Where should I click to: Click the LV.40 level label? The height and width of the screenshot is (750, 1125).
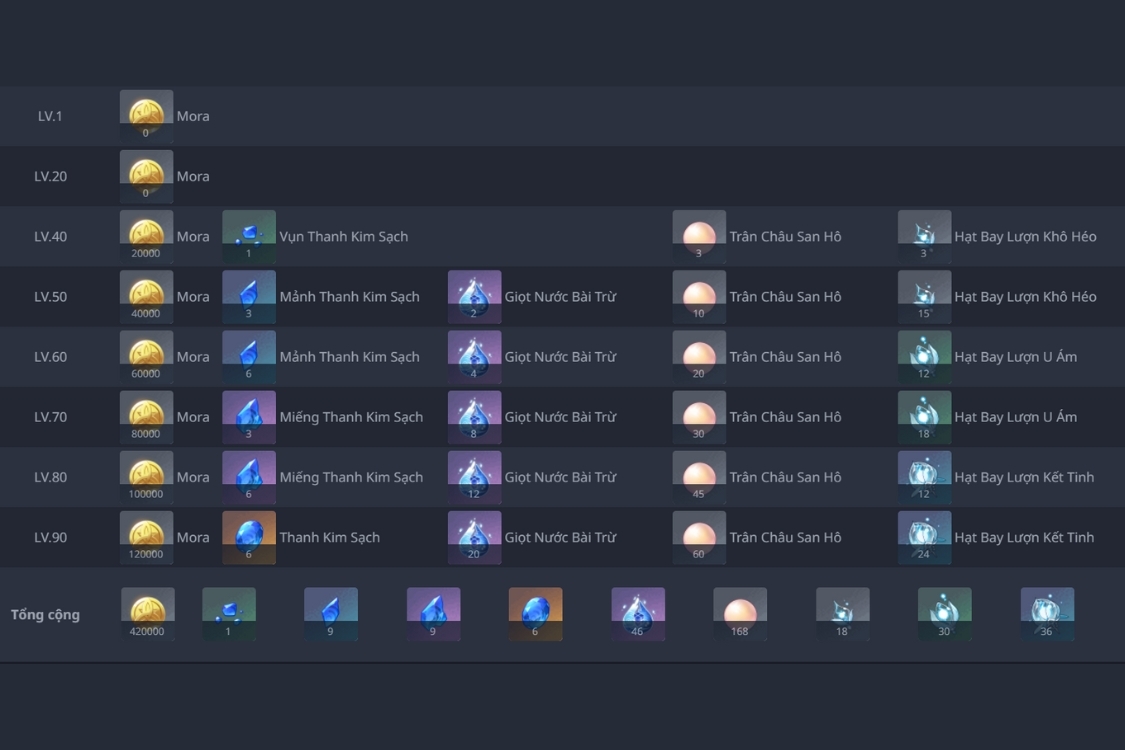[x=50, y=237]
